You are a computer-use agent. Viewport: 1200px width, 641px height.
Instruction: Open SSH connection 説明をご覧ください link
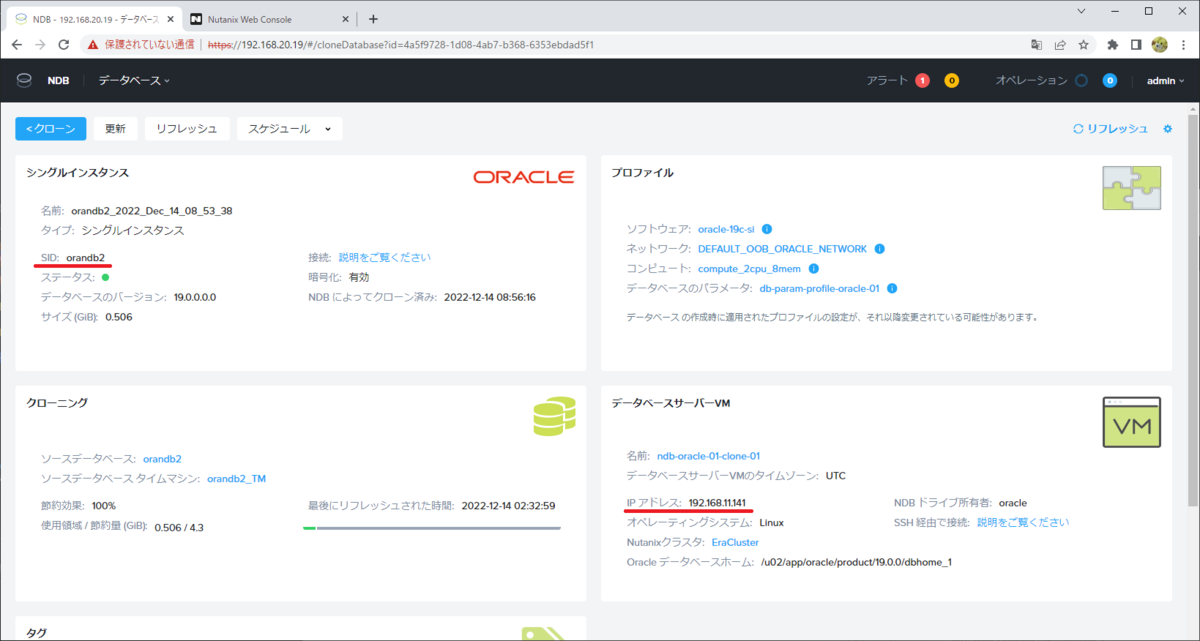[1023, 522]
